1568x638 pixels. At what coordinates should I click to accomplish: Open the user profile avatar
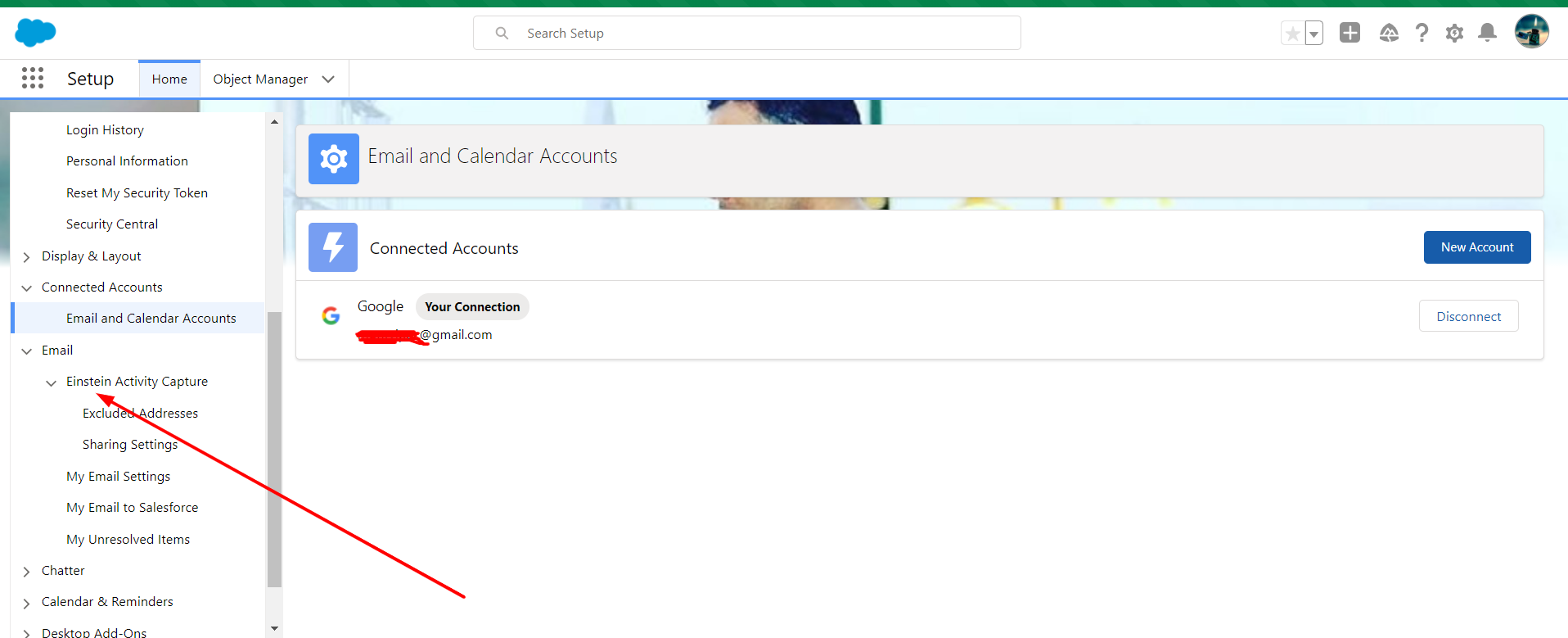(x=1531, y=32)
